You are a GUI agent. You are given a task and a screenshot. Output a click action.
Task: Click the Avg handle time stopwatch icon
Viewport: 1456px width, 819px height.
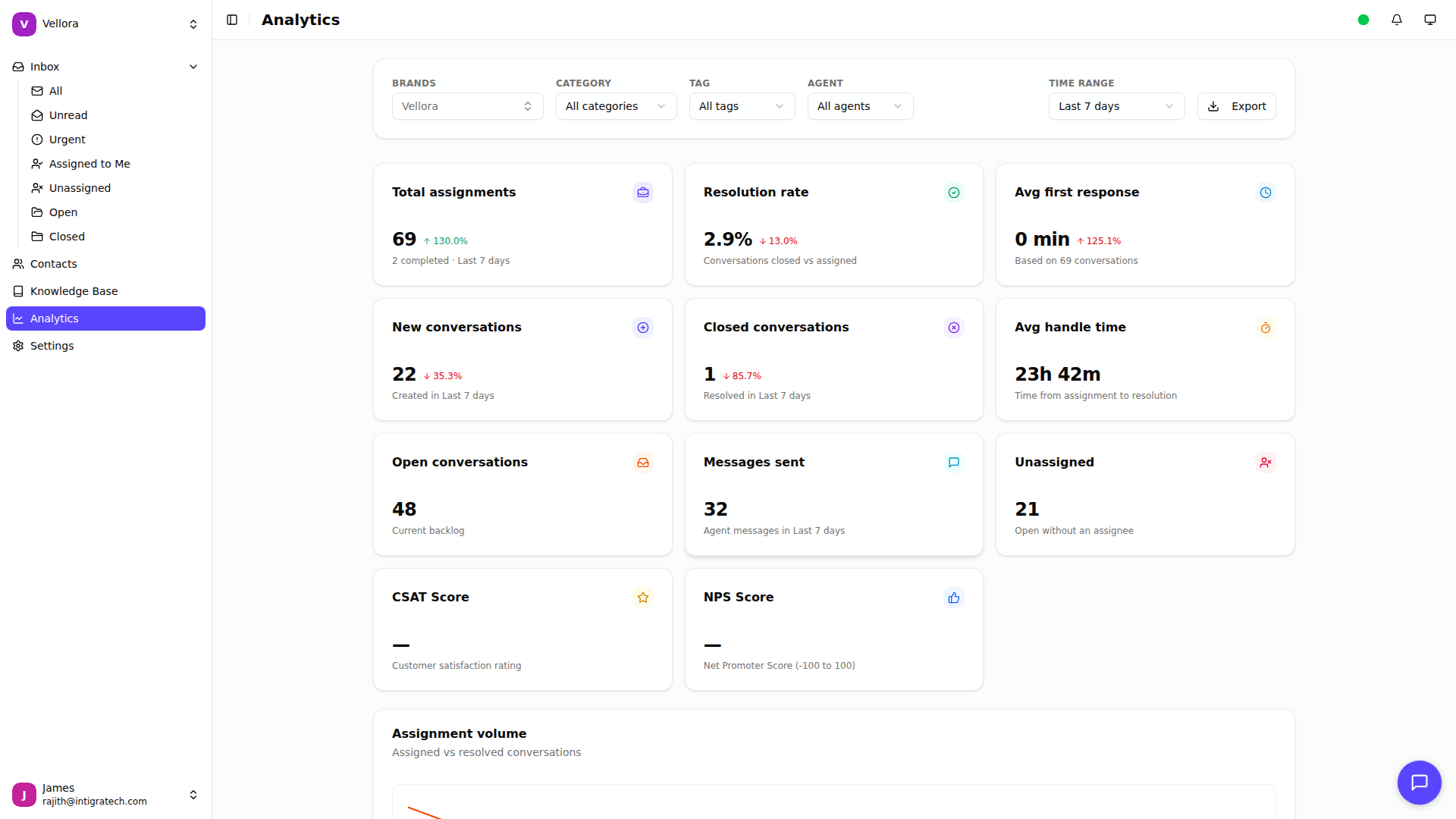[x=1266, y=328]
